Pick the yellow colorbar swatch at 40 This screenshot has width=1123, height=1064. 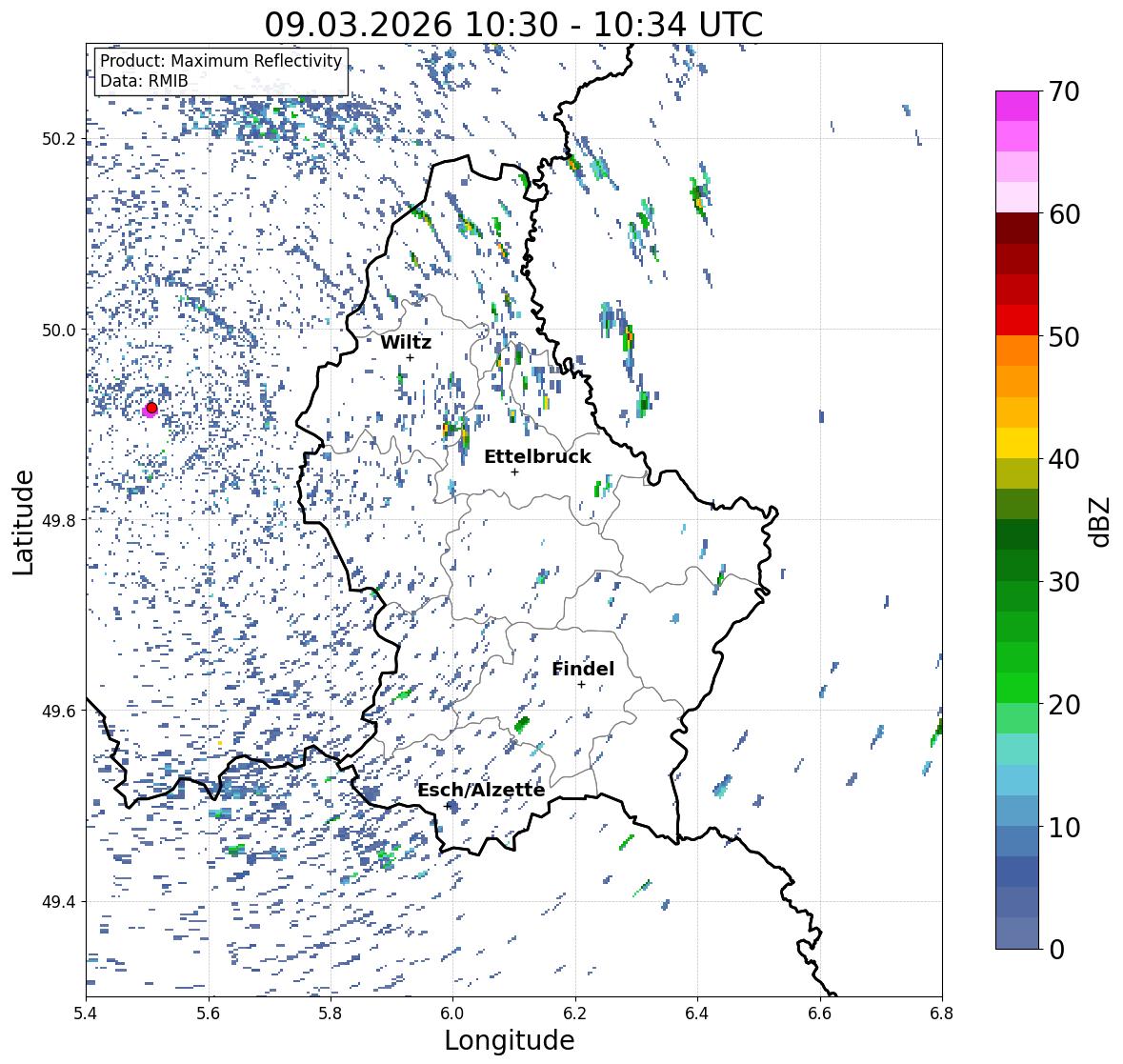point(1017,443)
